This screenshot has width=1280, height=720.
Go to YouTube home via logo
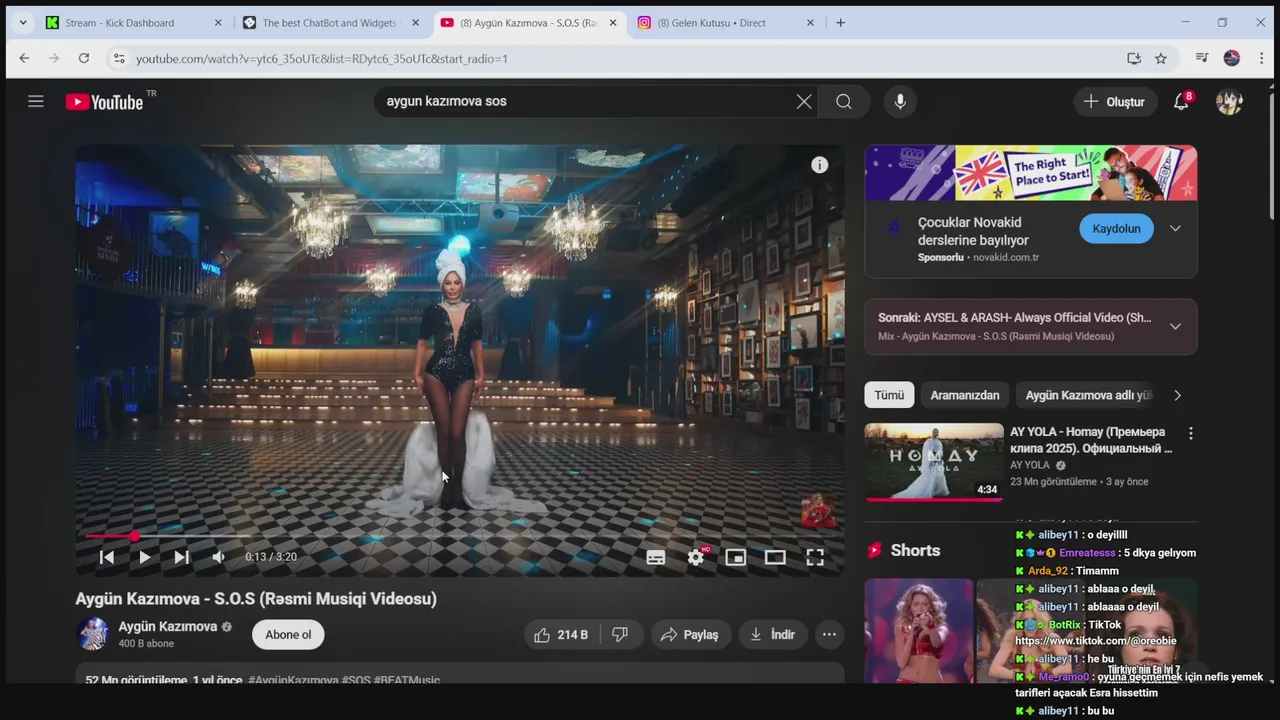click(104, 102)
